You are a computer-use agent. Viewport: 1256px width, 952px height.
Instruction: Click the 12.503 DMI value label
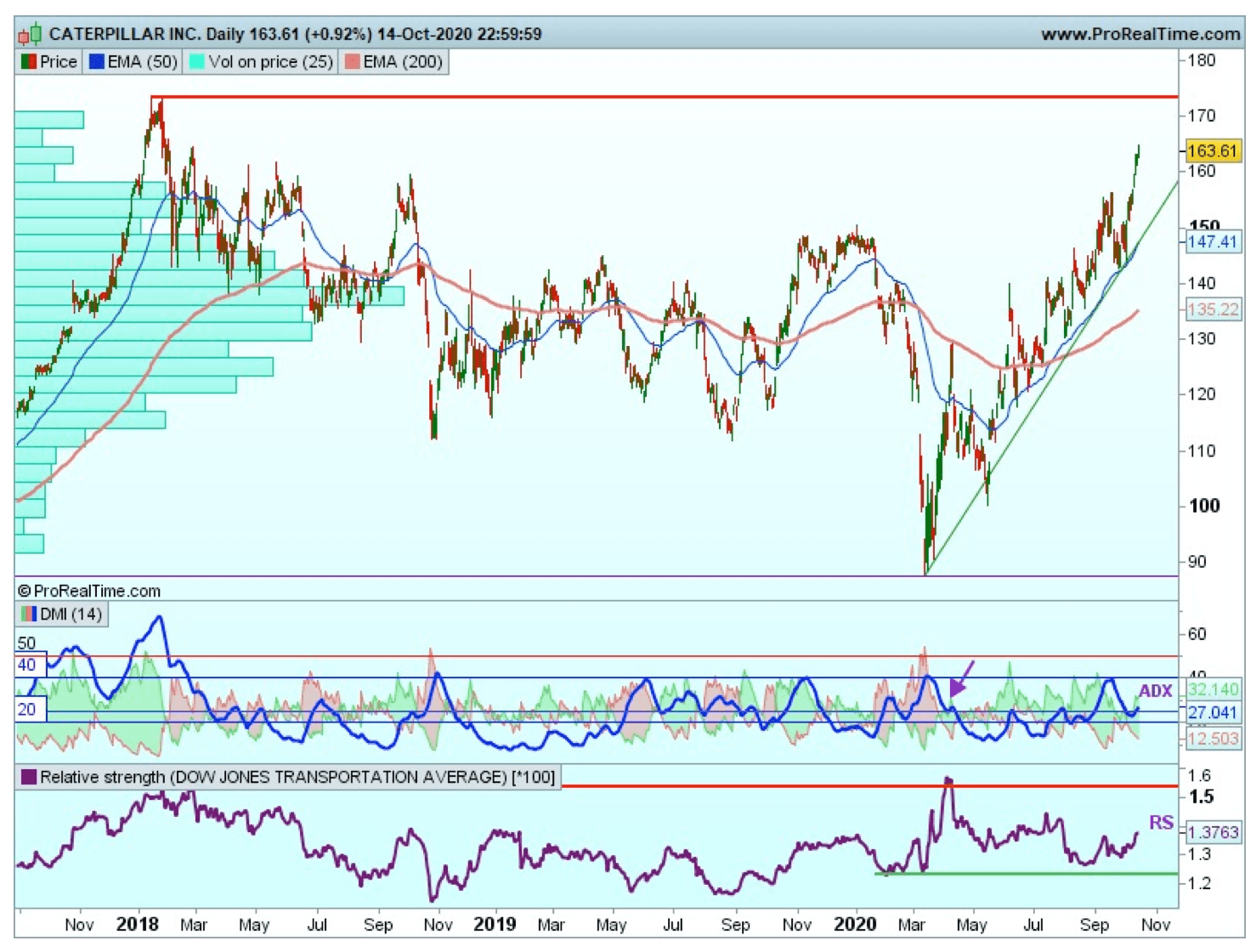click(1213, 739)
